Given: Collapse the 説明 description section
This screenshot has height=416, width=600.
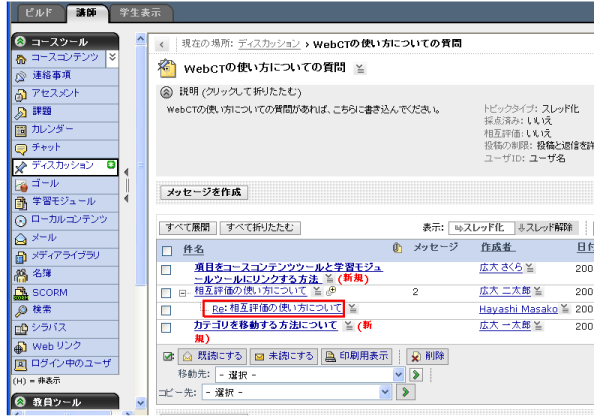Looking at the screenshot, I should coord(166,92).
